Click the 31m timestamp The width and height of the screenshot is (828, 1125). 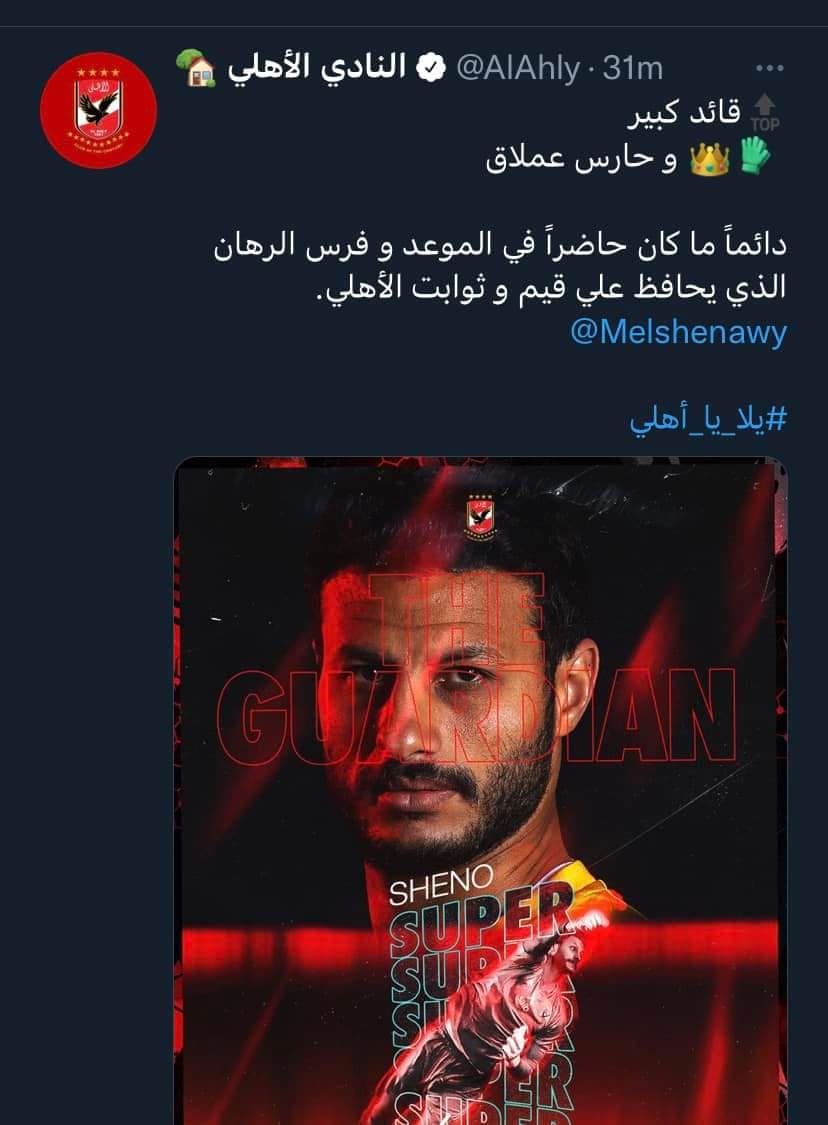click(x=633, y=69)
